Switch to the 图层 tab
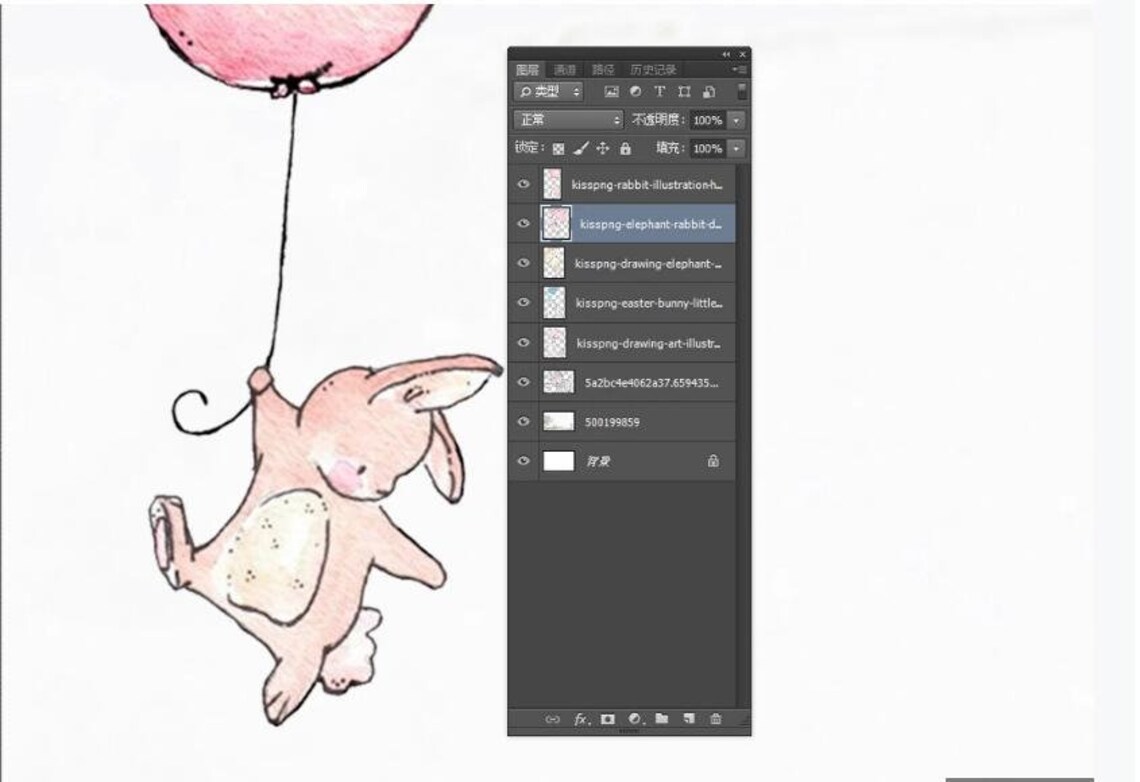The image size is (1140, 782). point(527,70)
